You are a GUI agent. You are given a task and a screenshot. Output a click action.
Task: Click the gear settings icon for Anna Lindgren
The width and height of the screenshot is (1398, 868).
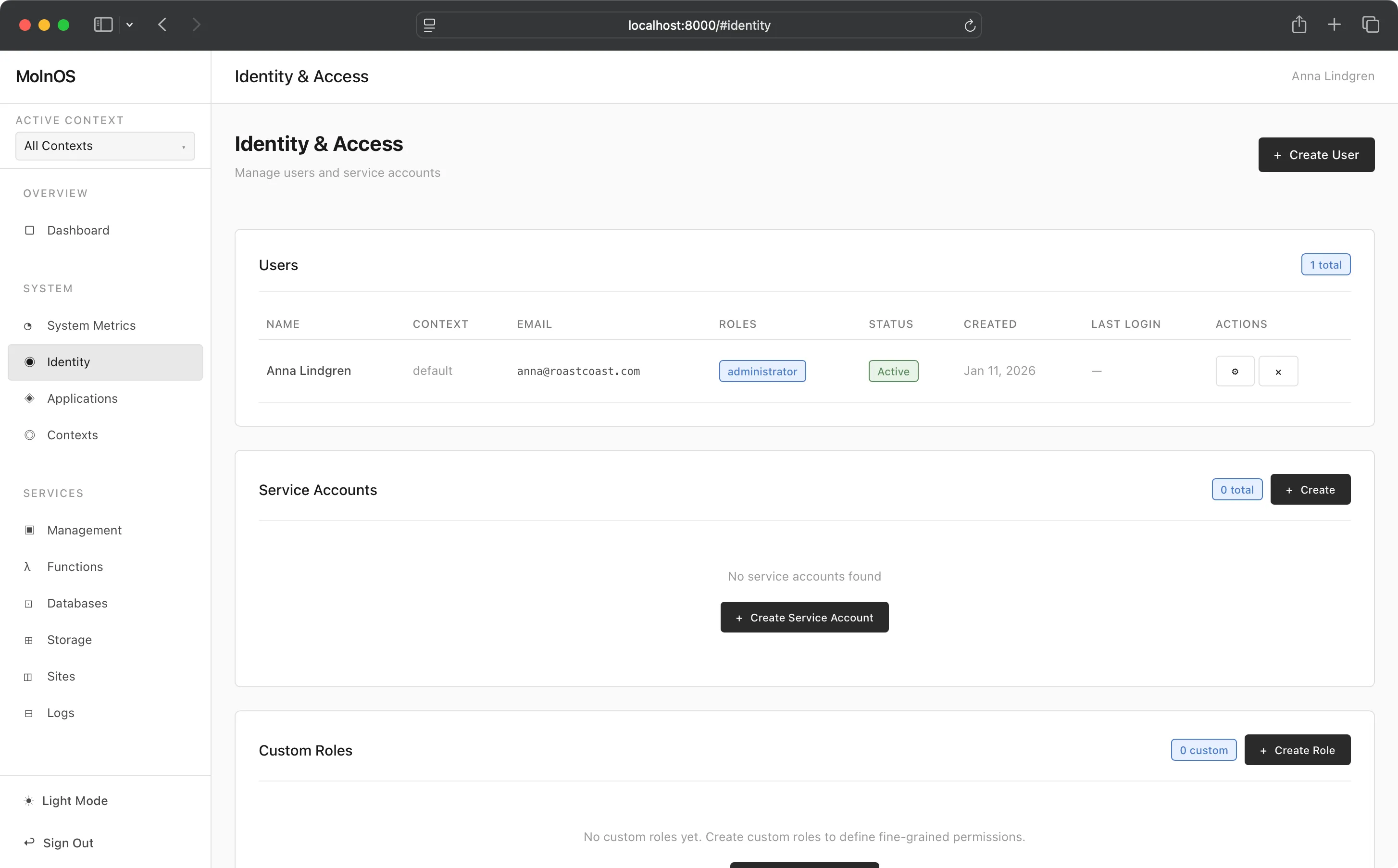coord(1235,372)
